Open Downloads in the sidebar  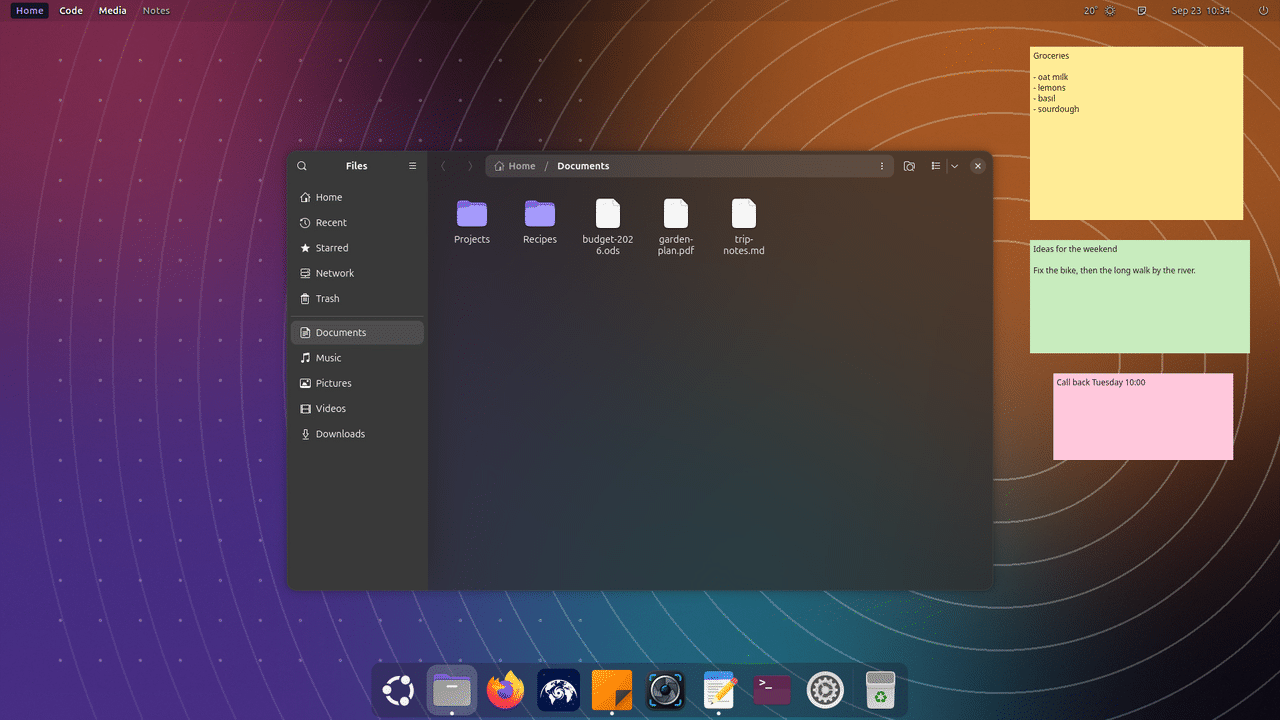[357, 434]
